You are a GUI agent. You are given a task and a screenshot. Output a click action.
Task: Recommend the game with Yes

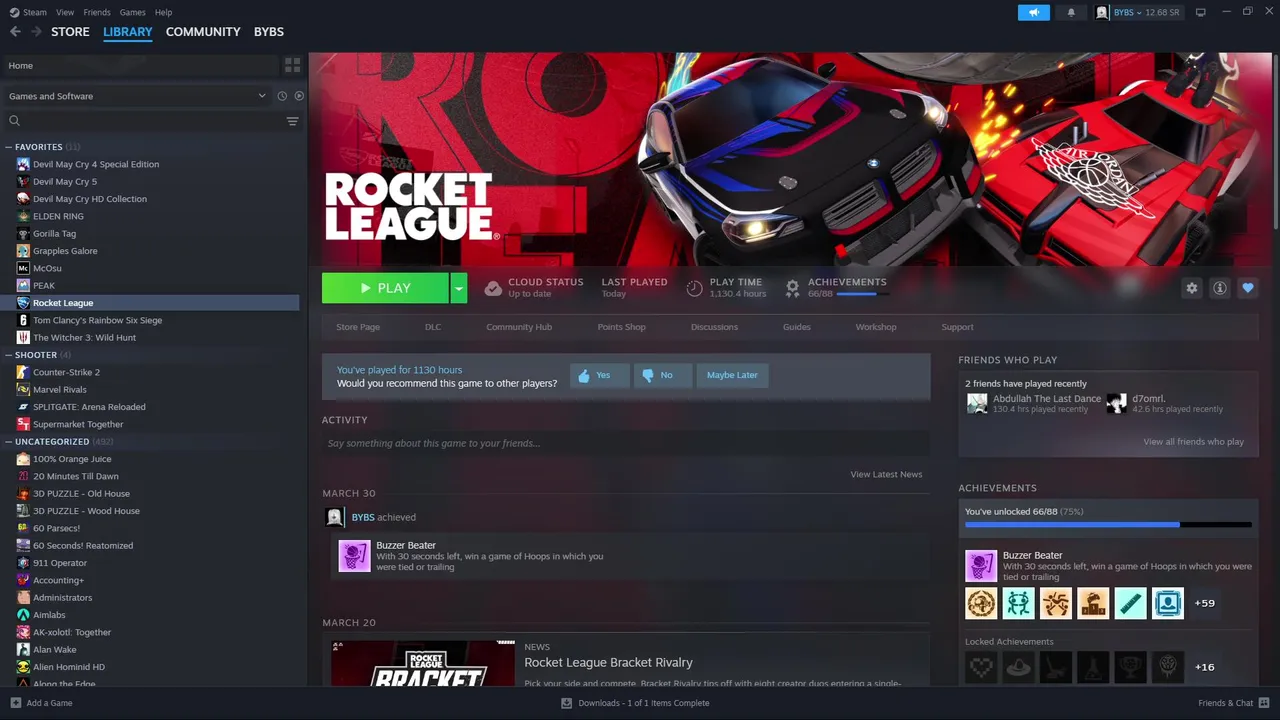pos(600,375)
